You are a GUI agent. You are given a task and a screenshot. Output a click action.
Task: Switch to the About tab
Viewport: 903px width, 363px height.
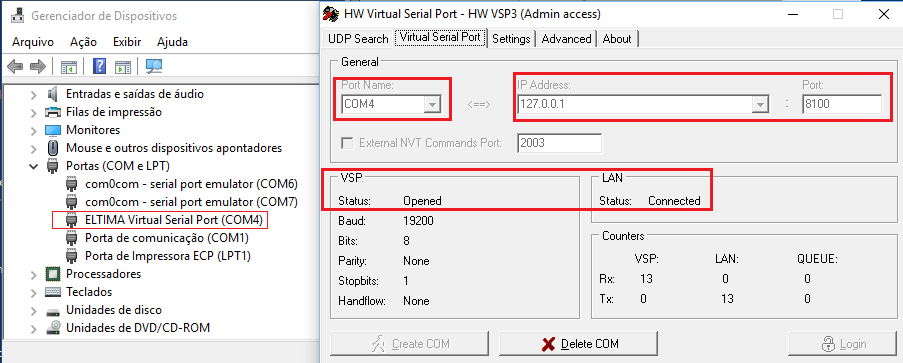tap(617, 39)
